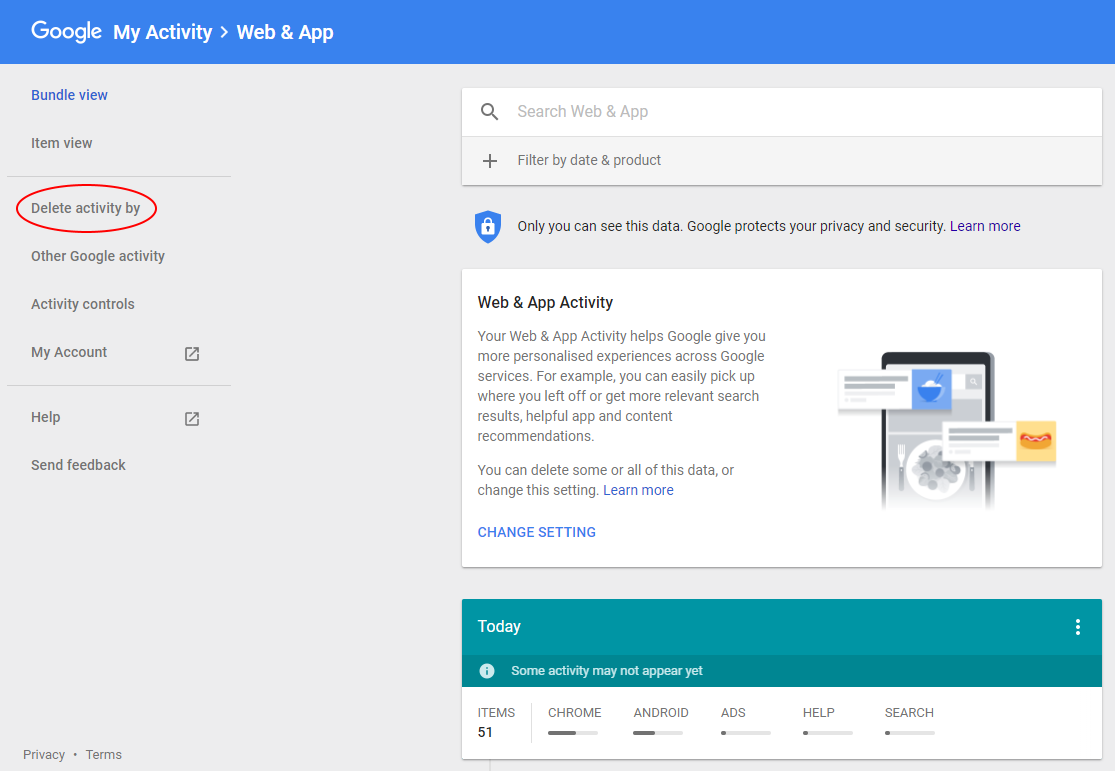This screenshot has height=771, width=1115.
Task: Click the Today card heading
Action: (x=499, y=627)
